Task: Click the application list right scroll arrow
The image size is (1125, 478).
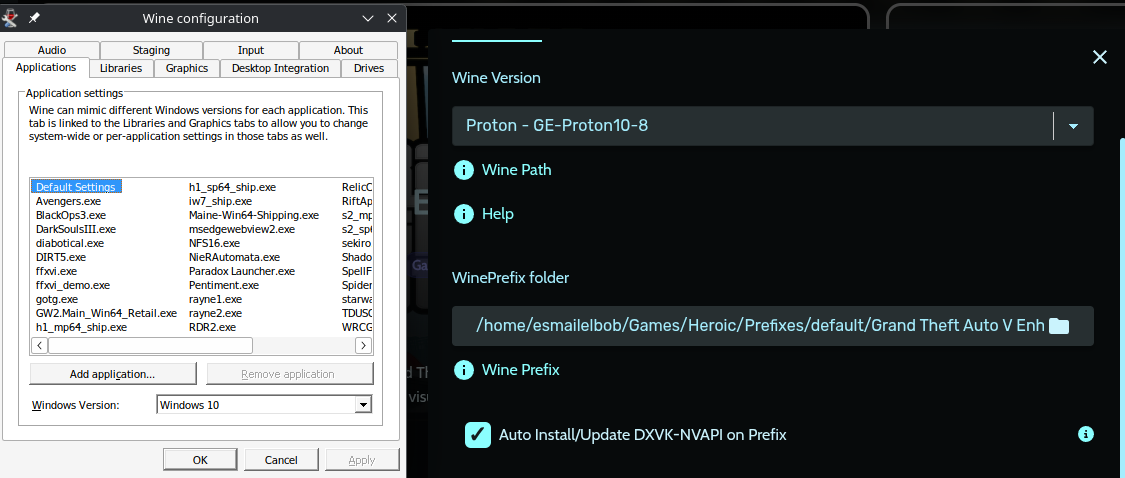Action: coord(364,346)
